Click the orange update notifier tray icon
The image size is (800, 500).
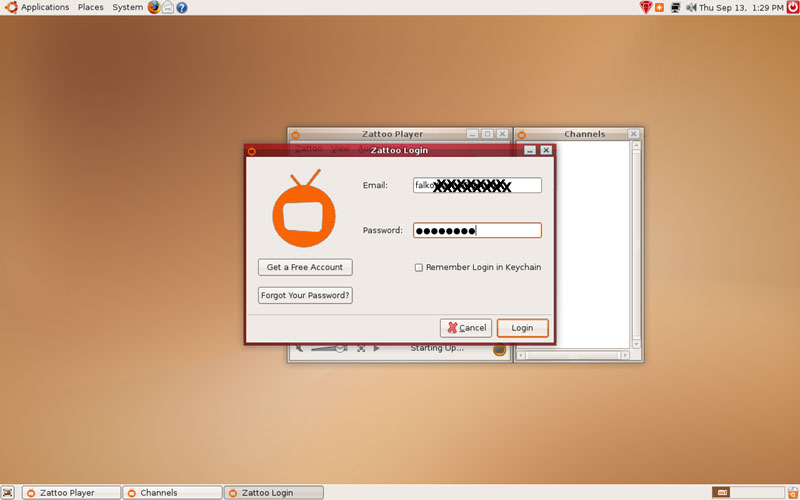point(660,8)
